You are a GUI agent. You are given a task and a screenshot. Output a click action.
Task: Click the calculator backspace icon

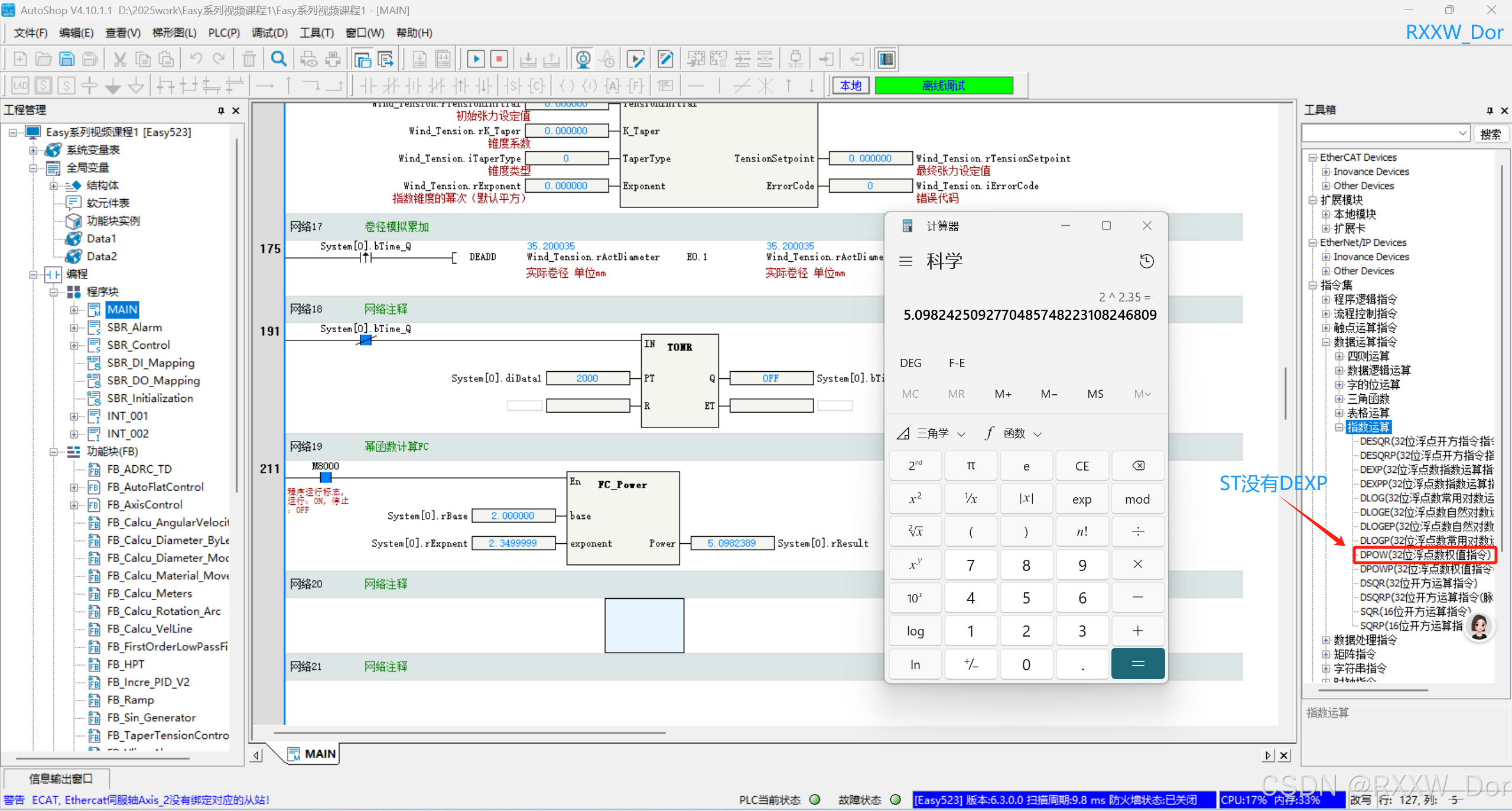(1137, 466)
